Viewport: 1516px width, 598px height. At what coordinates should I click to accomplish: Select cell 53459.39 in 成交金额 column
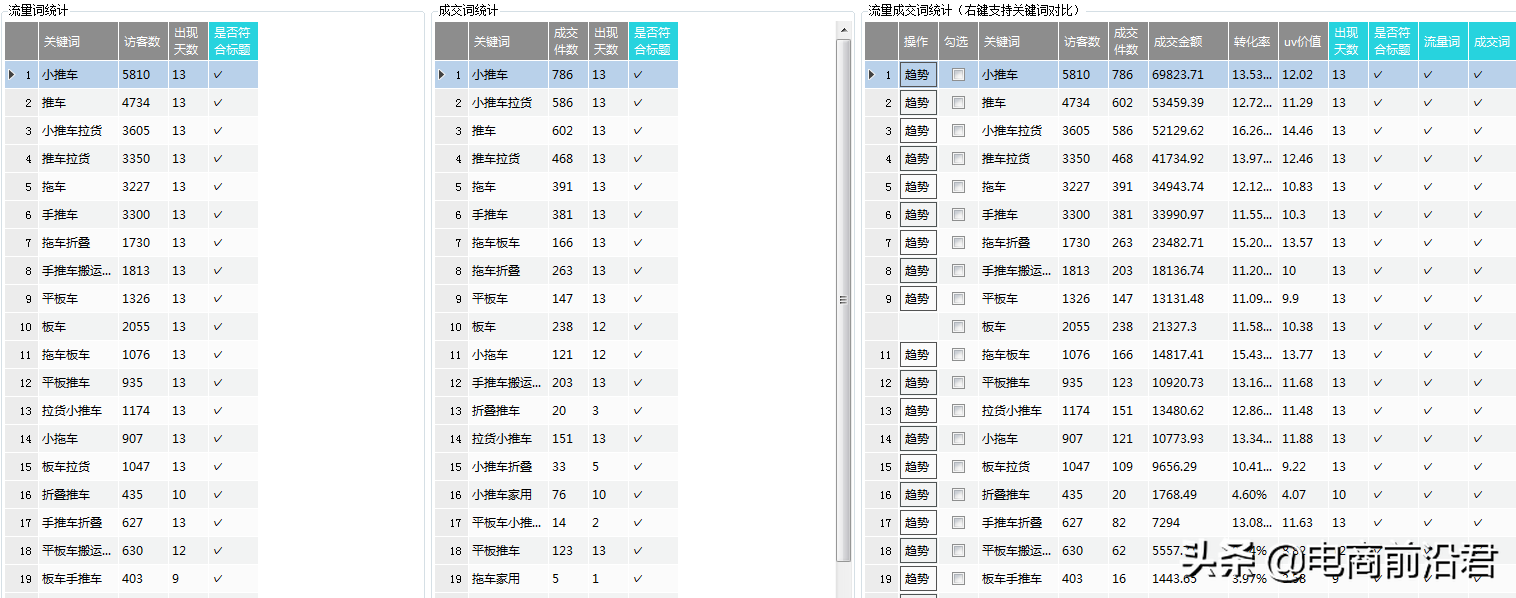[x=1188, y=103]
